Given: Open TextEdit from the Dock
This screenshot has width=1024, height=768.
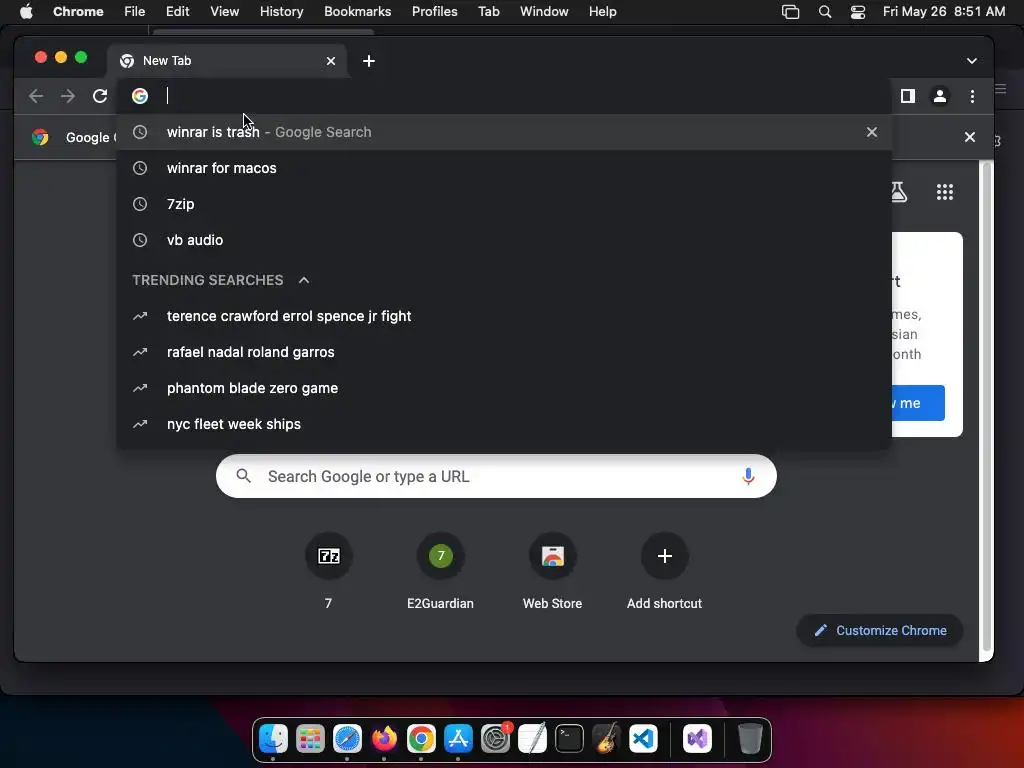Looking at the screenshot, I should click(532, 739).
